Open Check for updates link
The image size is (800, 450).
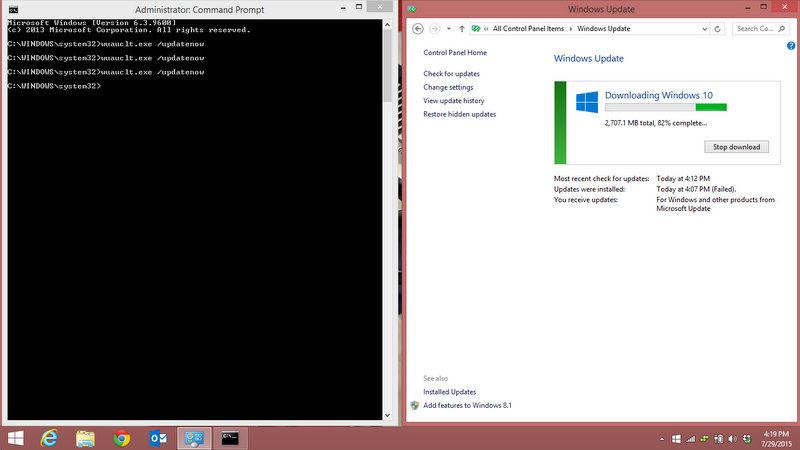pos(451,73)
